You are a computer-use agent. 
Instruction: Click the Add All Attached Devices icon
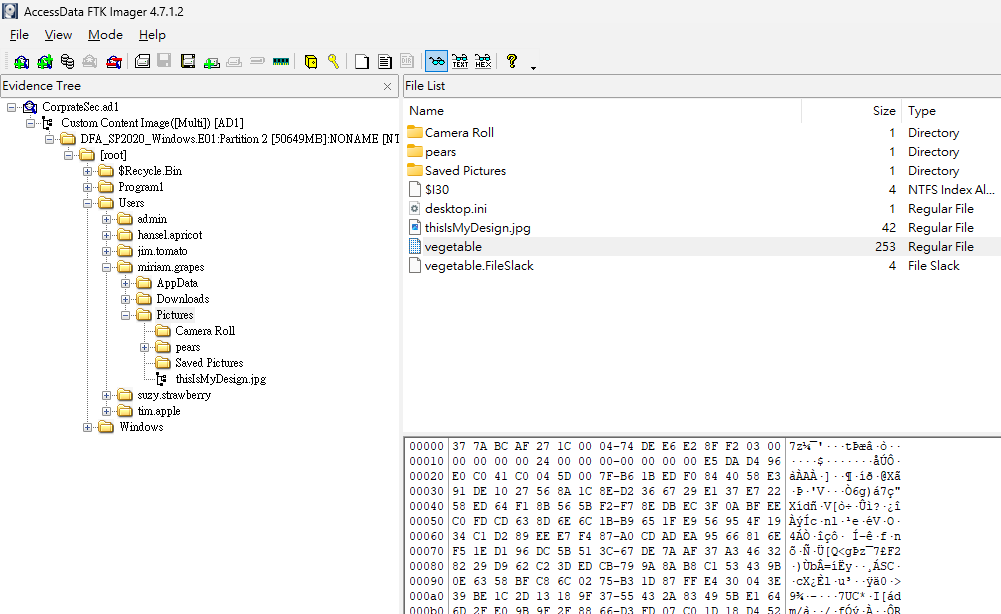click(44, 61)
